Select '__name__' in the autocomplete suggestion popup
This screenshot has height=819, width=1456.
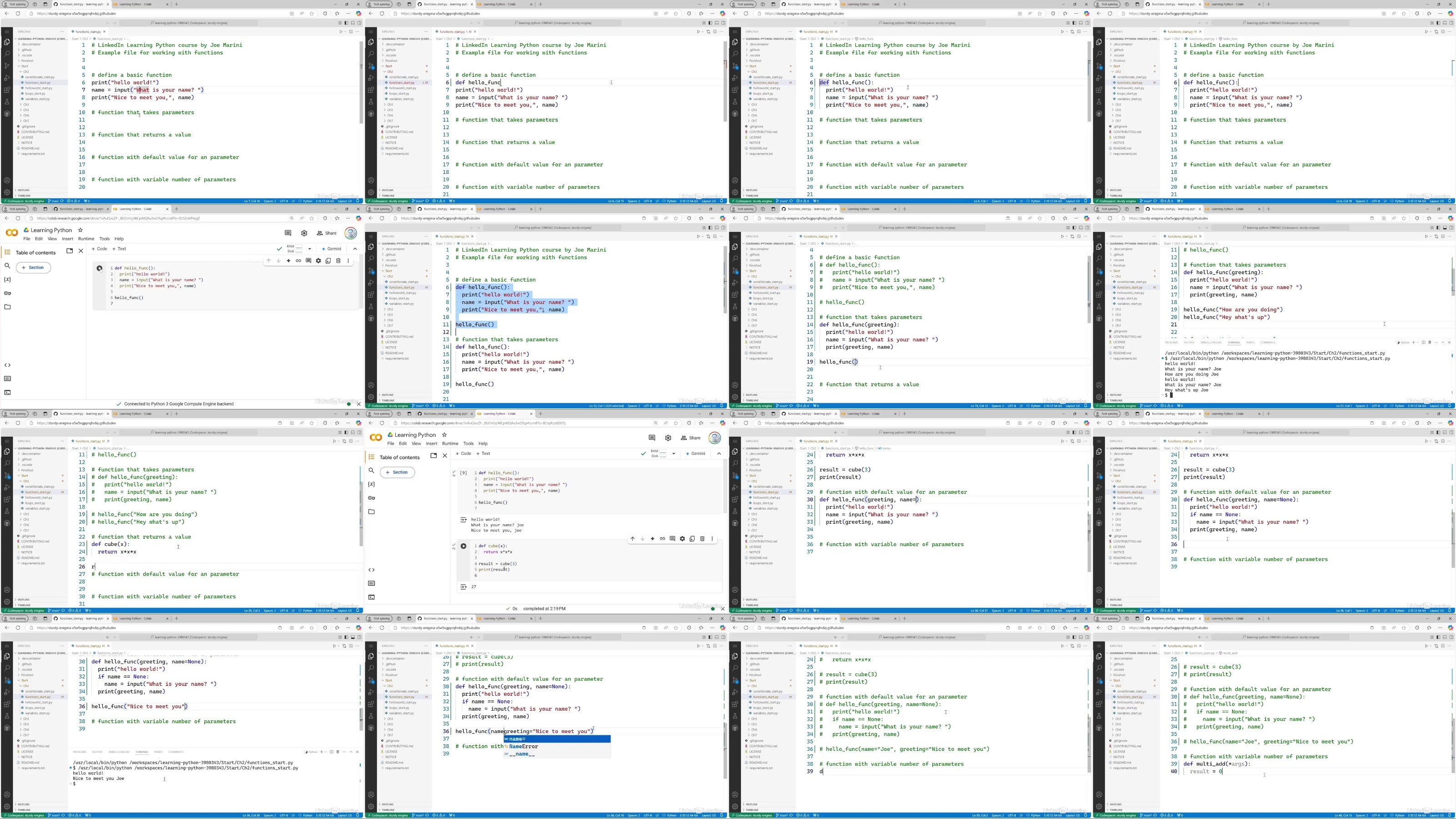557,754
